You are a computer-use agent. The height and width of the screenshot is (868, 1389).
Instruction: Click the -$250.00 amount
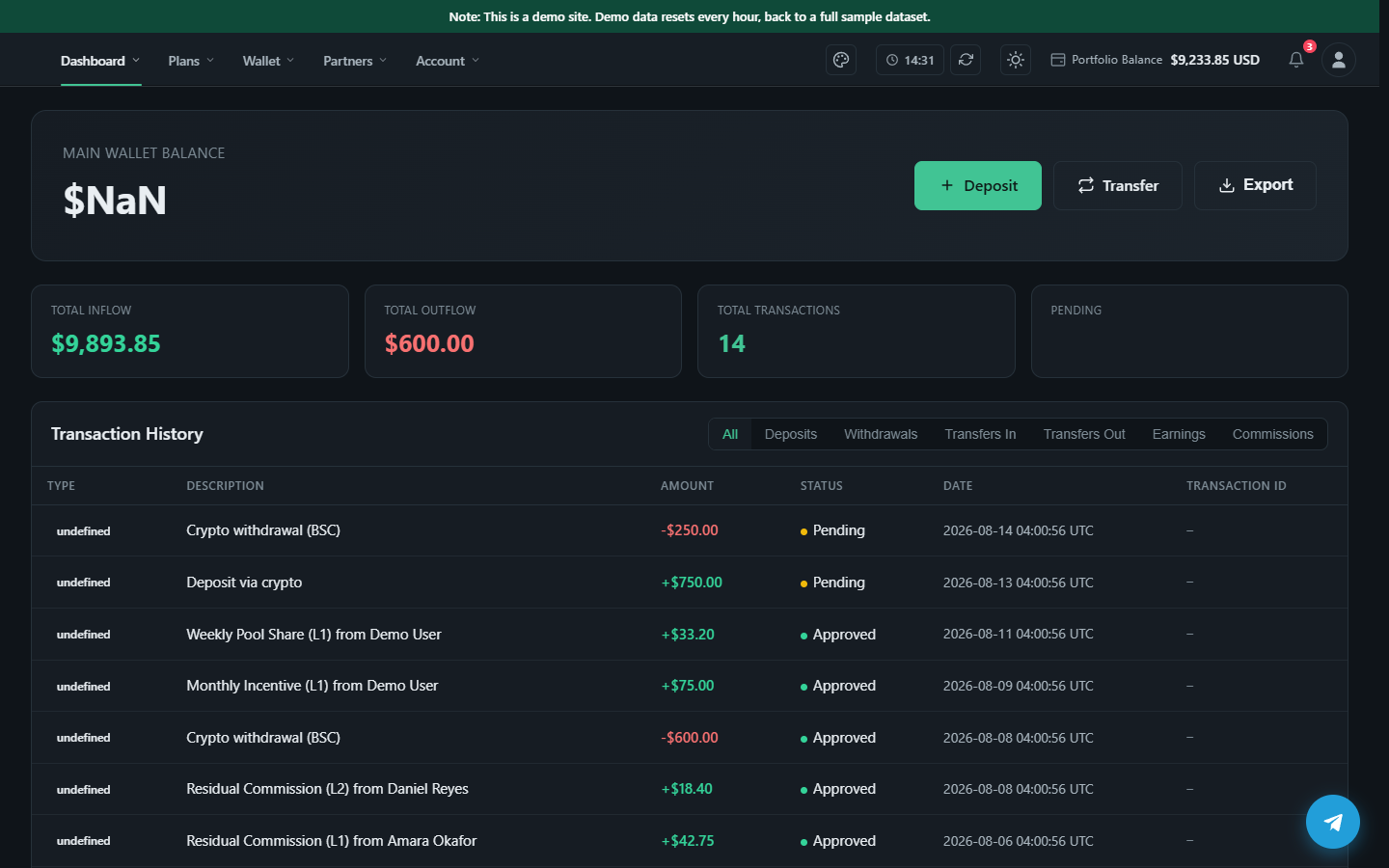pos(690,530)
